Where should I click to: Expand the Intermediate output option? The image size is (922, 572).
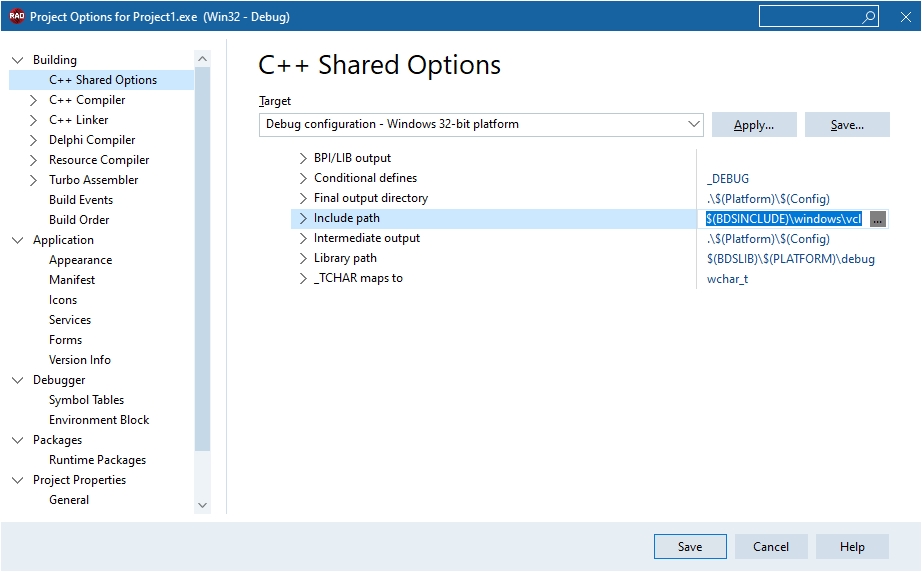(303, 238)
